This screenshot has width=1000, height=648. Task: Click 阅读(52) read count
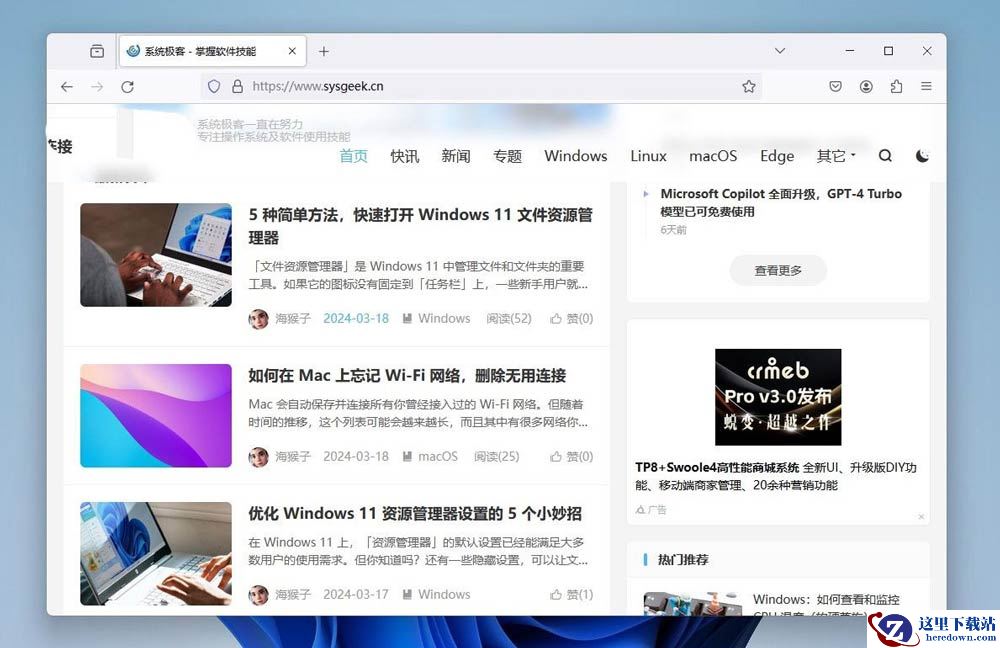(x=509, y=318)
